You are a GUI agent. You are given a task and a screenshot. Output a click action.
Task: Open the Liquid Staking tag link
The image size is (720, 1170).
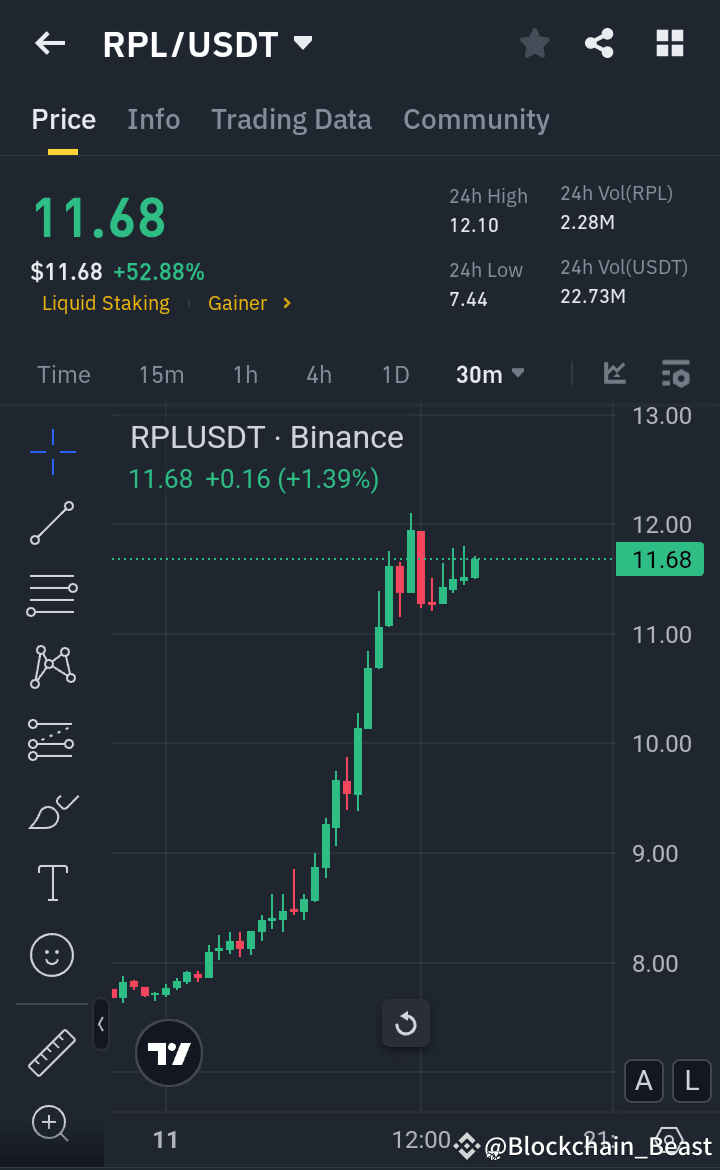tap(106, 303)
